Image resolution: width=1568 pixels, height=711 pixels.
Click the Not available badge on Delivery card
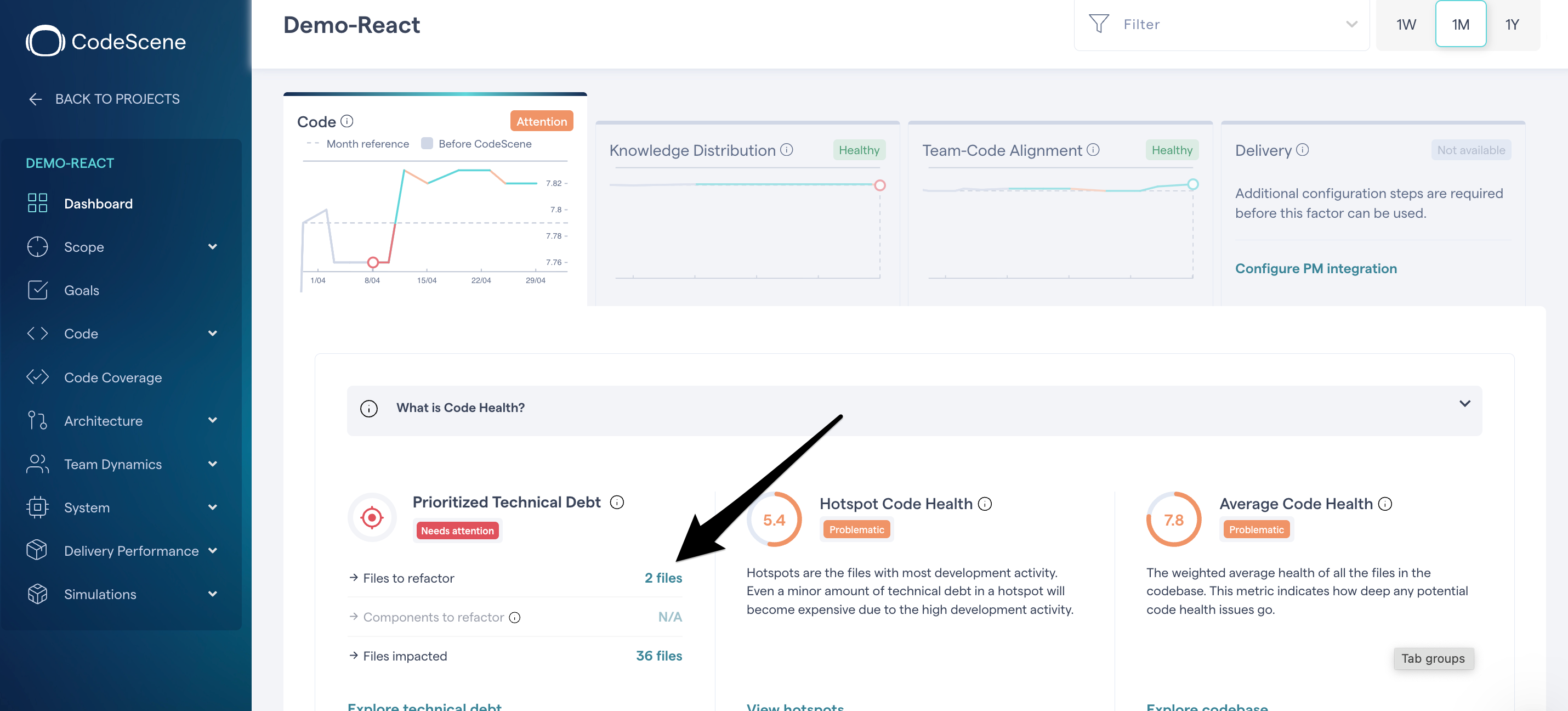point(1471,150)
